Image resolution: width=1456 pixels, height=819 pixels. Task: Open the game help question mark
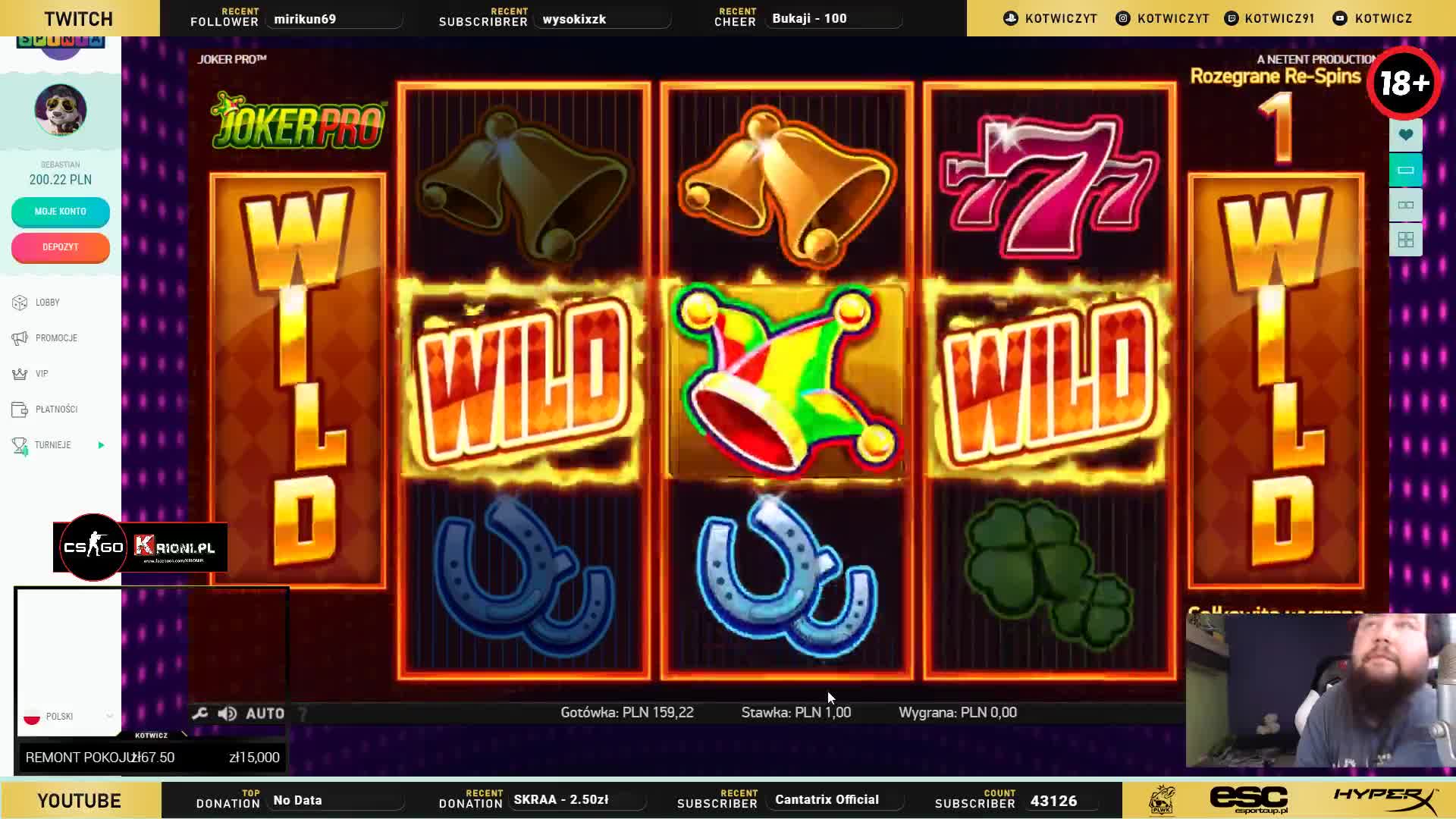coord(303,714)
